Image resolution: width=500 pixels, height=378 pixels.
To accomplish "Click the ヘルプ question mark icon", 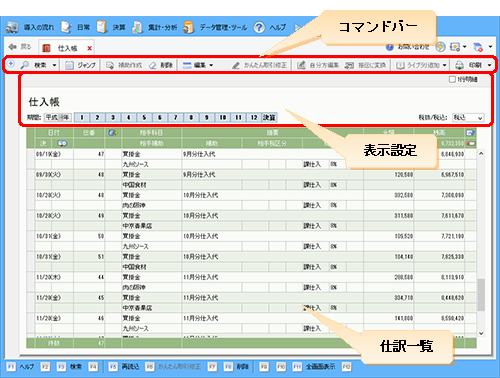I will pos(259,27).
